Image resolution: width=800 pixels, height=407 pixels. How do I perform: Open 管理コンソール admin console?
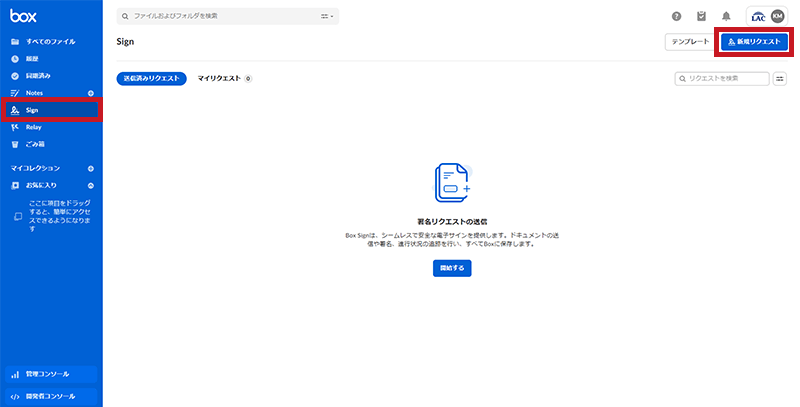pos(51,374)
